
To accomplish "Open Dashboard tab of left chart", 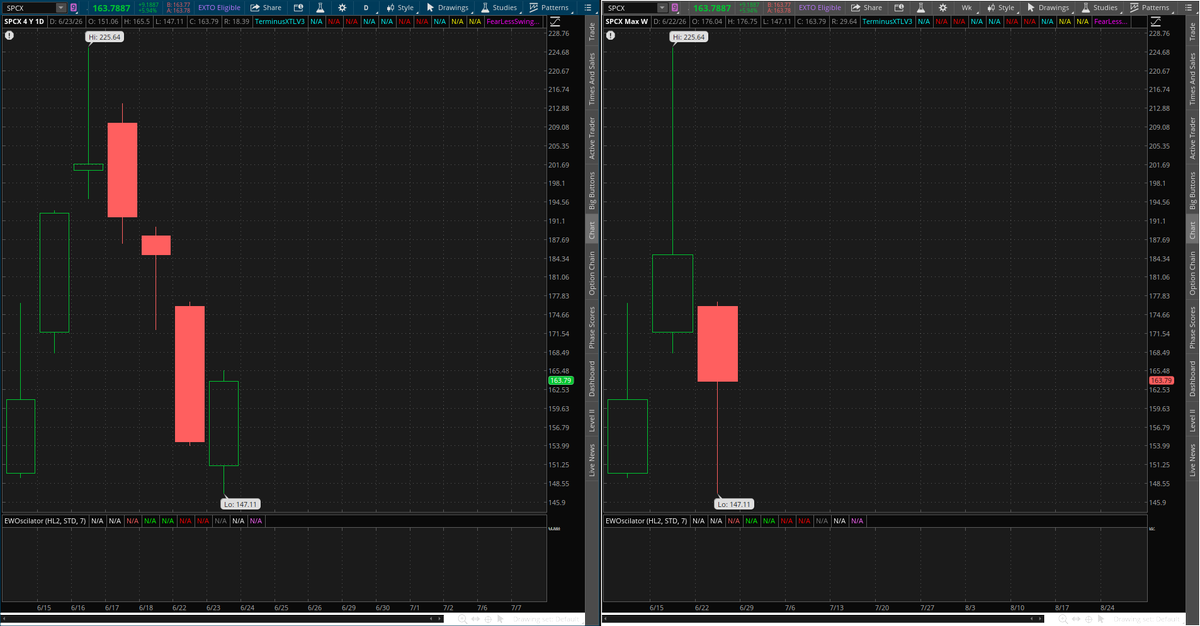I will coord(592,378).
